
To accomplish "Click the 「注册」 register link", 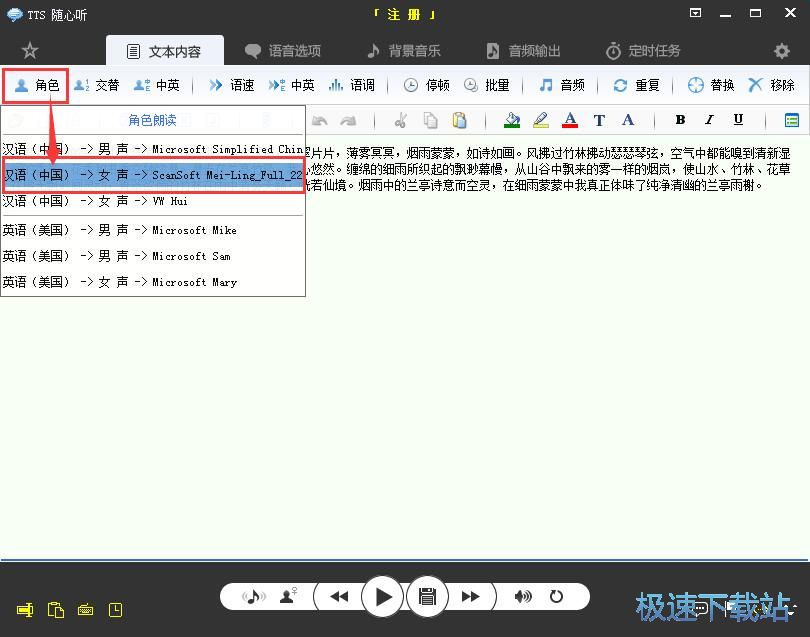I will pos(402,14).
